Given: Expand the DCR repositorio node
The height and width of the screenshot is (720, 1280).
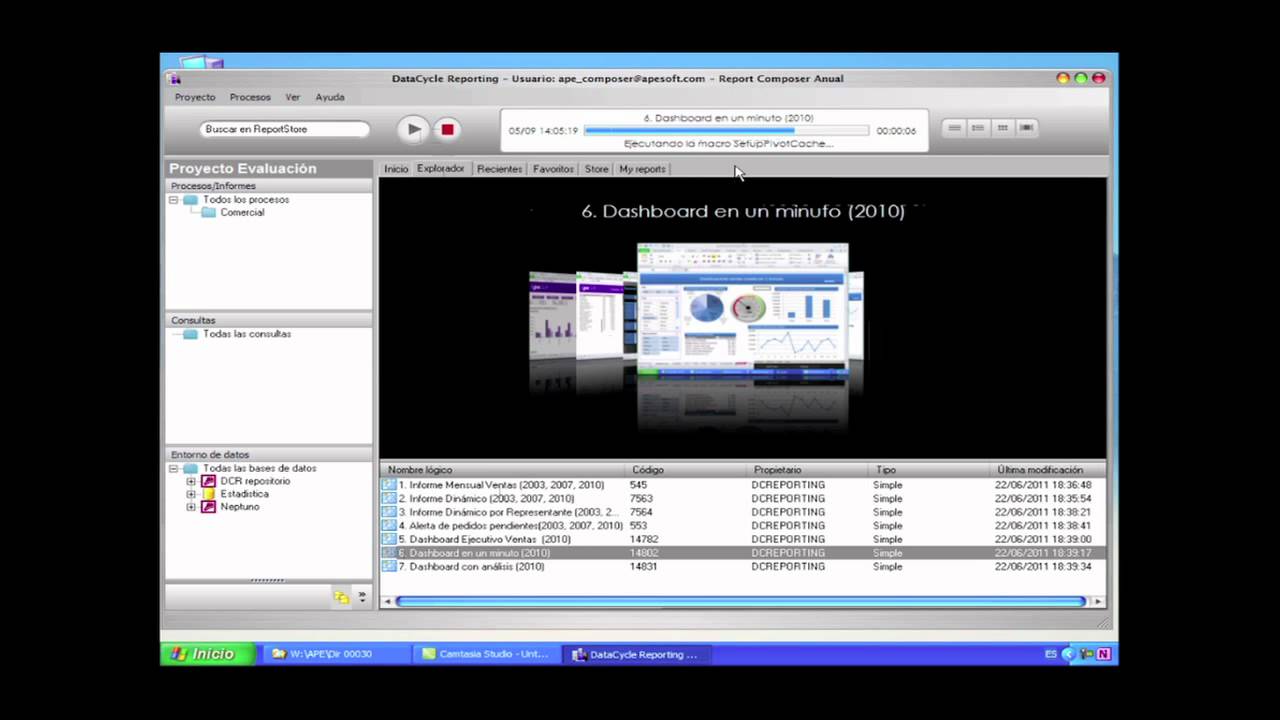Looking at the screenshot, I should click(191, 481).
